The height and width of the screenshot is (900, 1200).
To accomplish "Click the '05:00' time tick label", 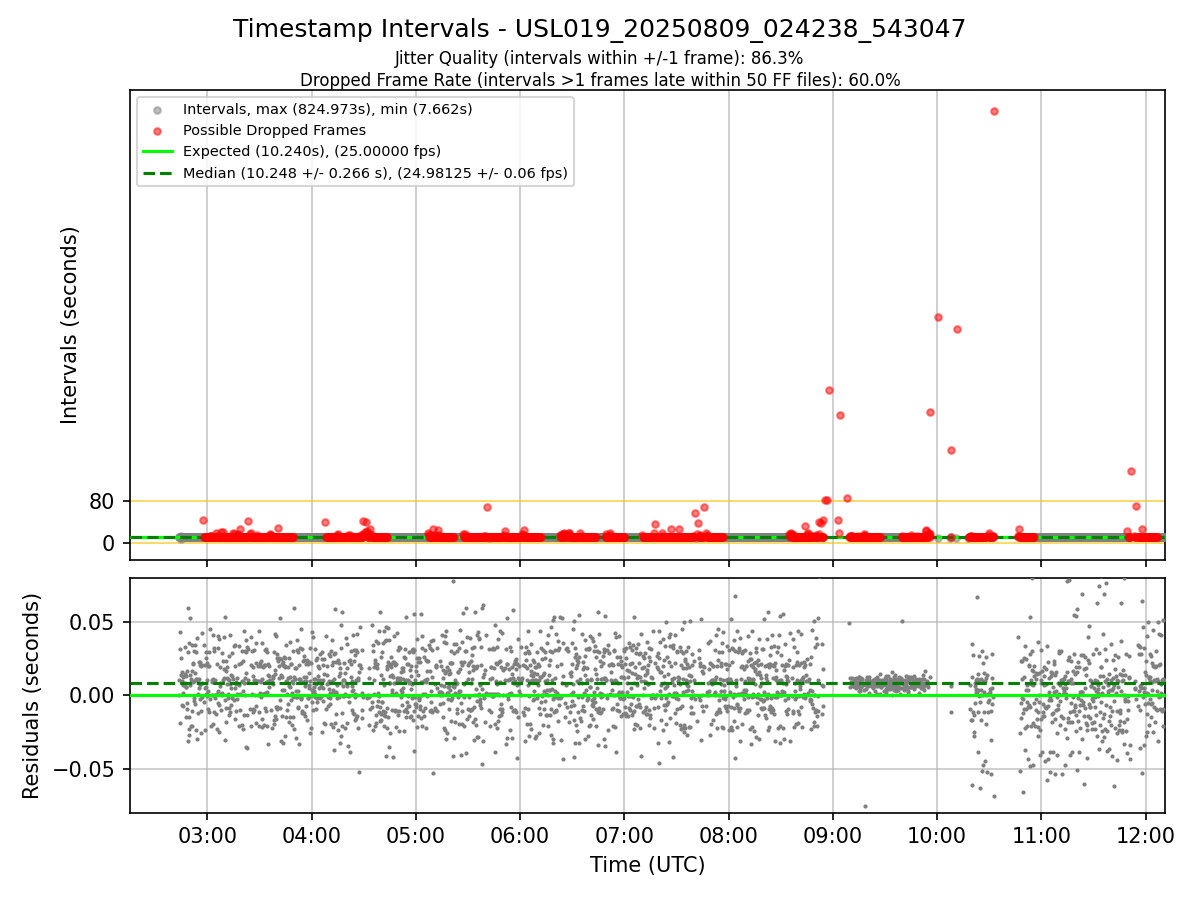I will tap(416, 834).
